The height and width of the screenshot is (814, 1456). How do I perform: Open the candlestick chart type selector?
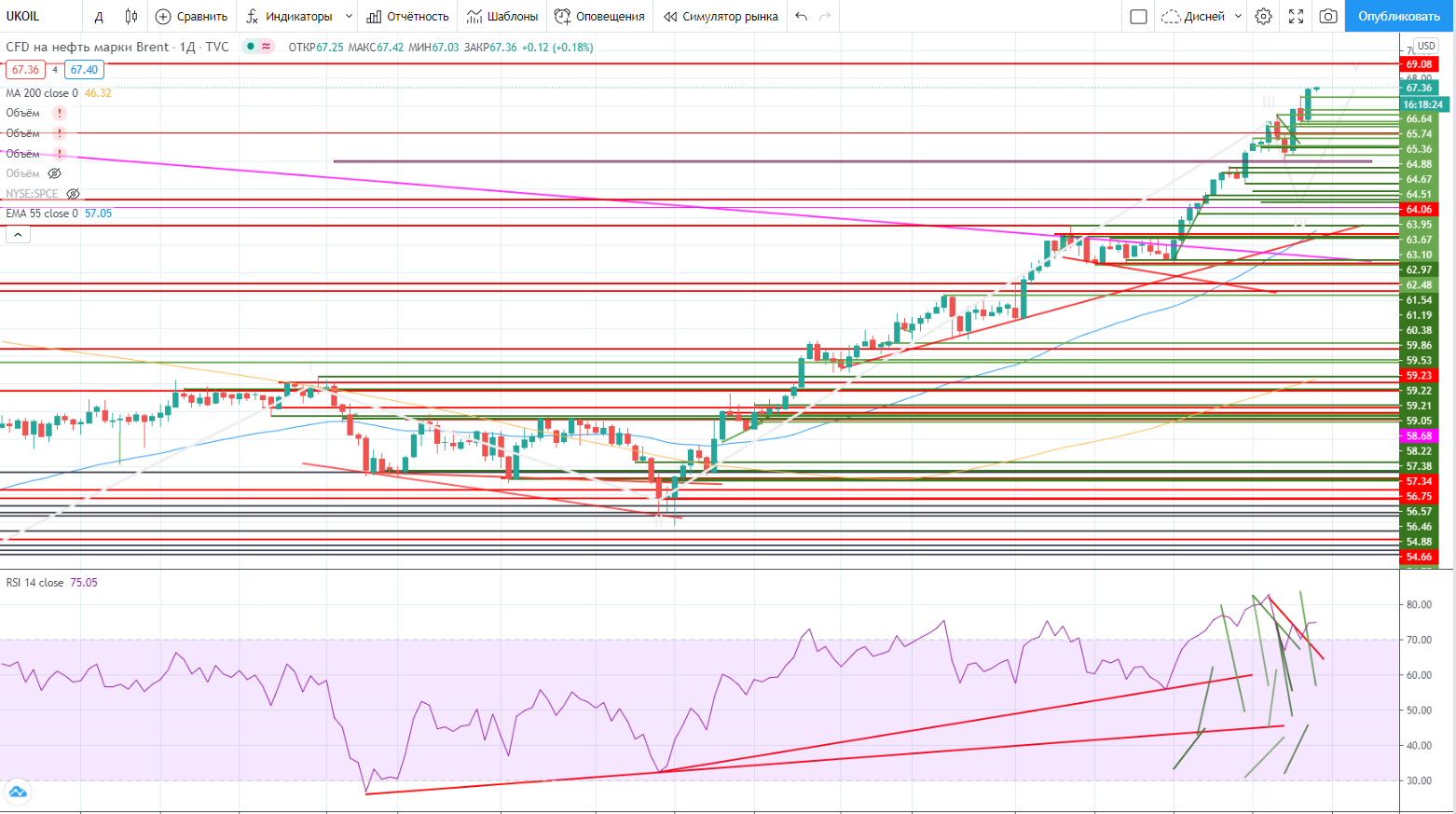(x=131, y=16)
